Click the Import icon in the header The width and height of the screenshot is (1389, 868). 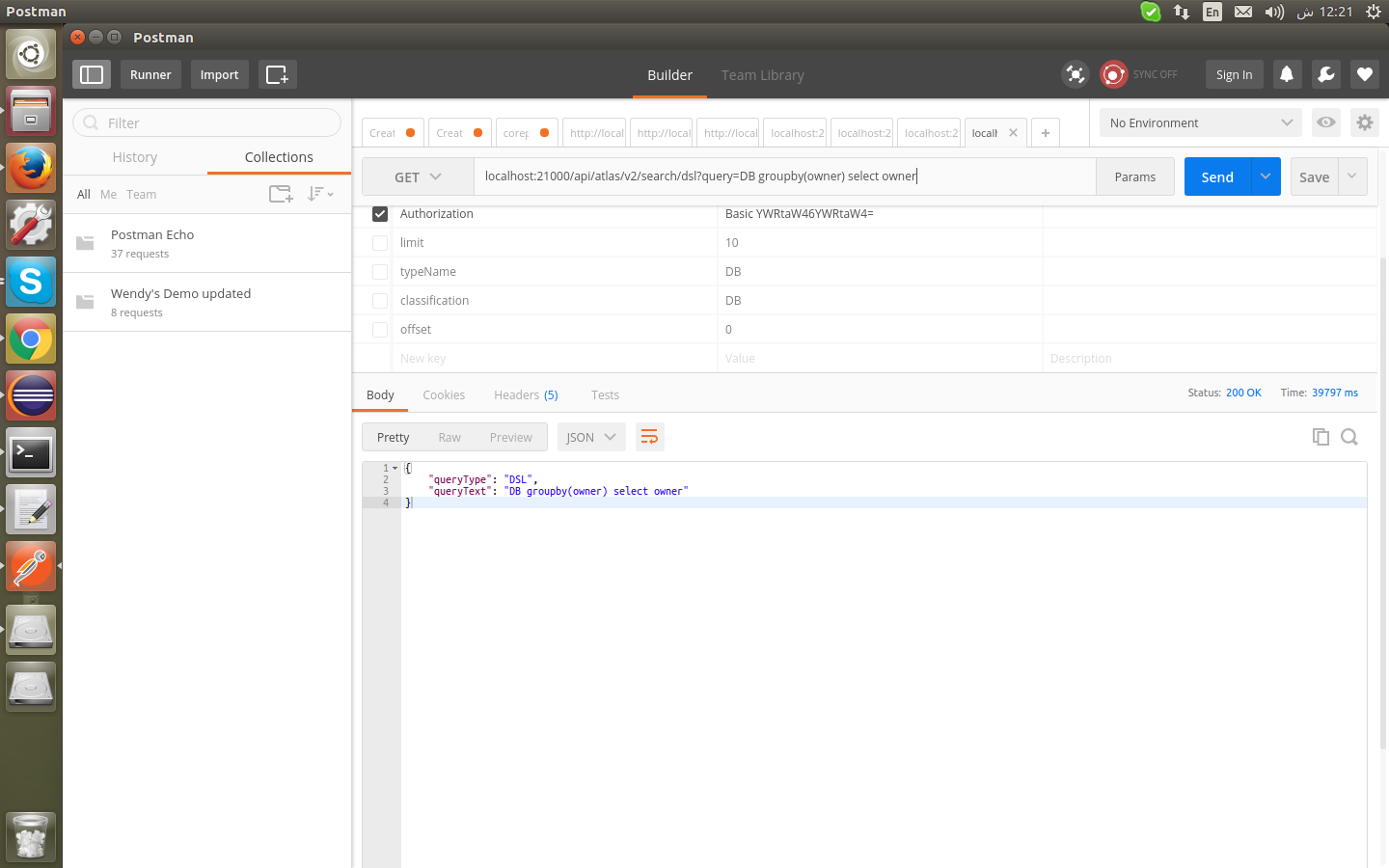219,74
